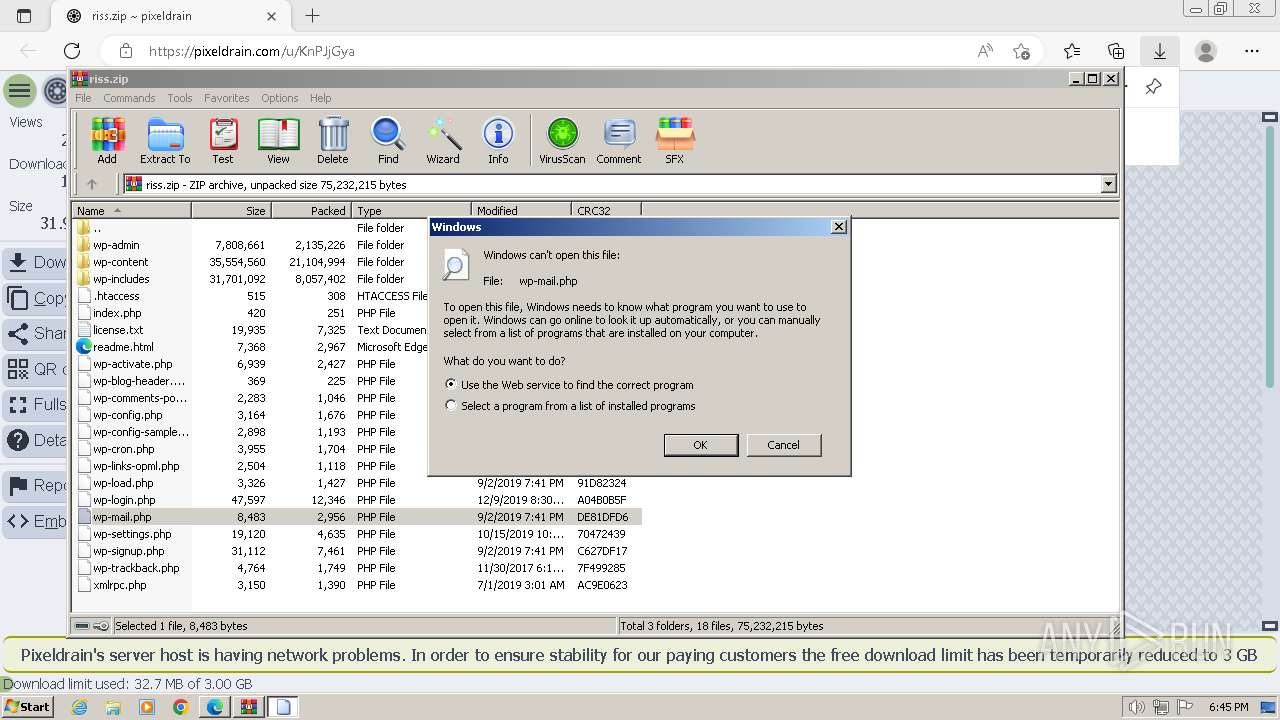This screenshot has height=720, width=1280.
Task: Select the wp-includes folder
Action: coord(121,279)
